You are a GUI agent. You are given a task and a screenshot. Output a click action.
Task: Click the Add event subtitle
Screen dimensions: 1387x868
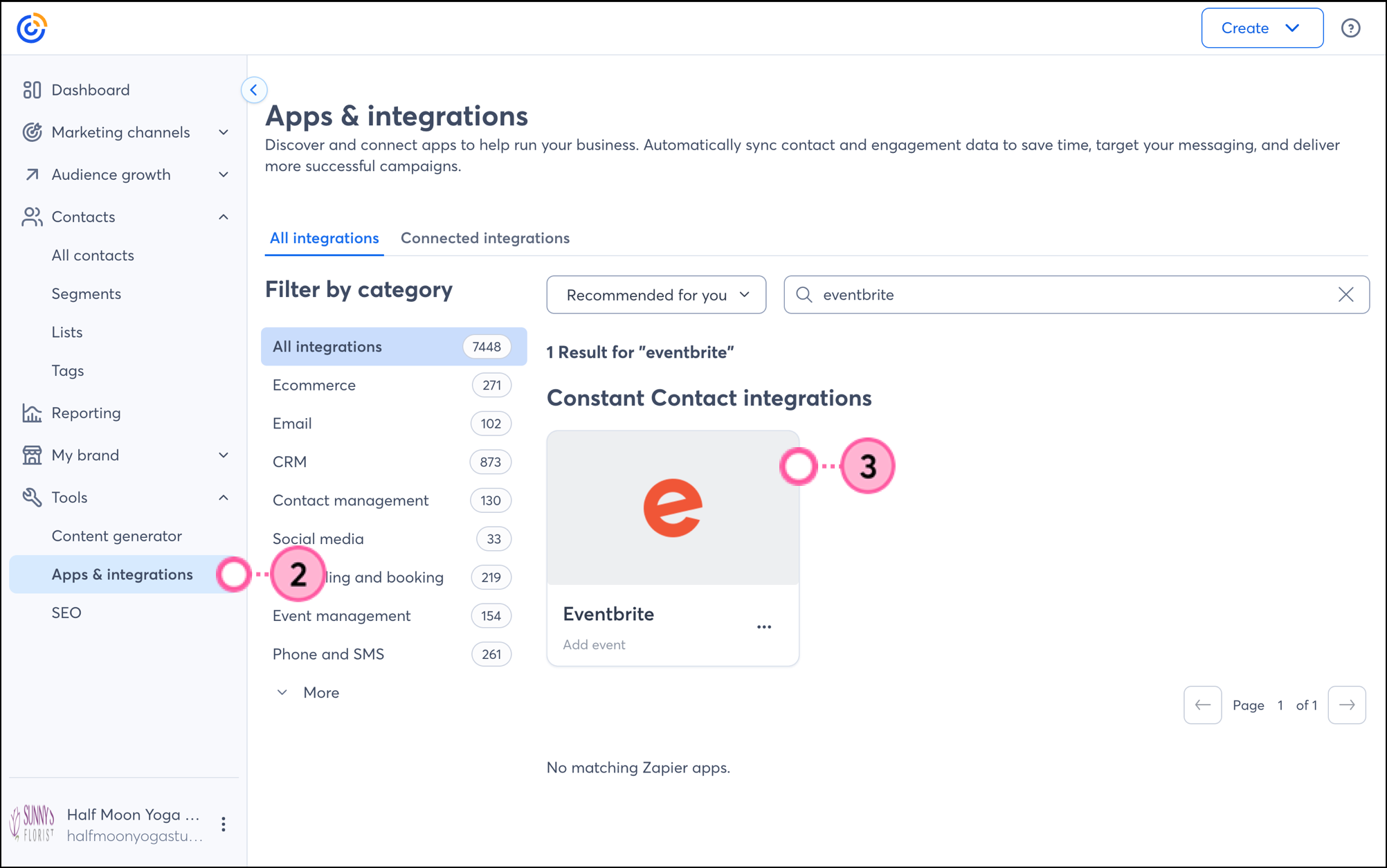click(x=594, y=644)
